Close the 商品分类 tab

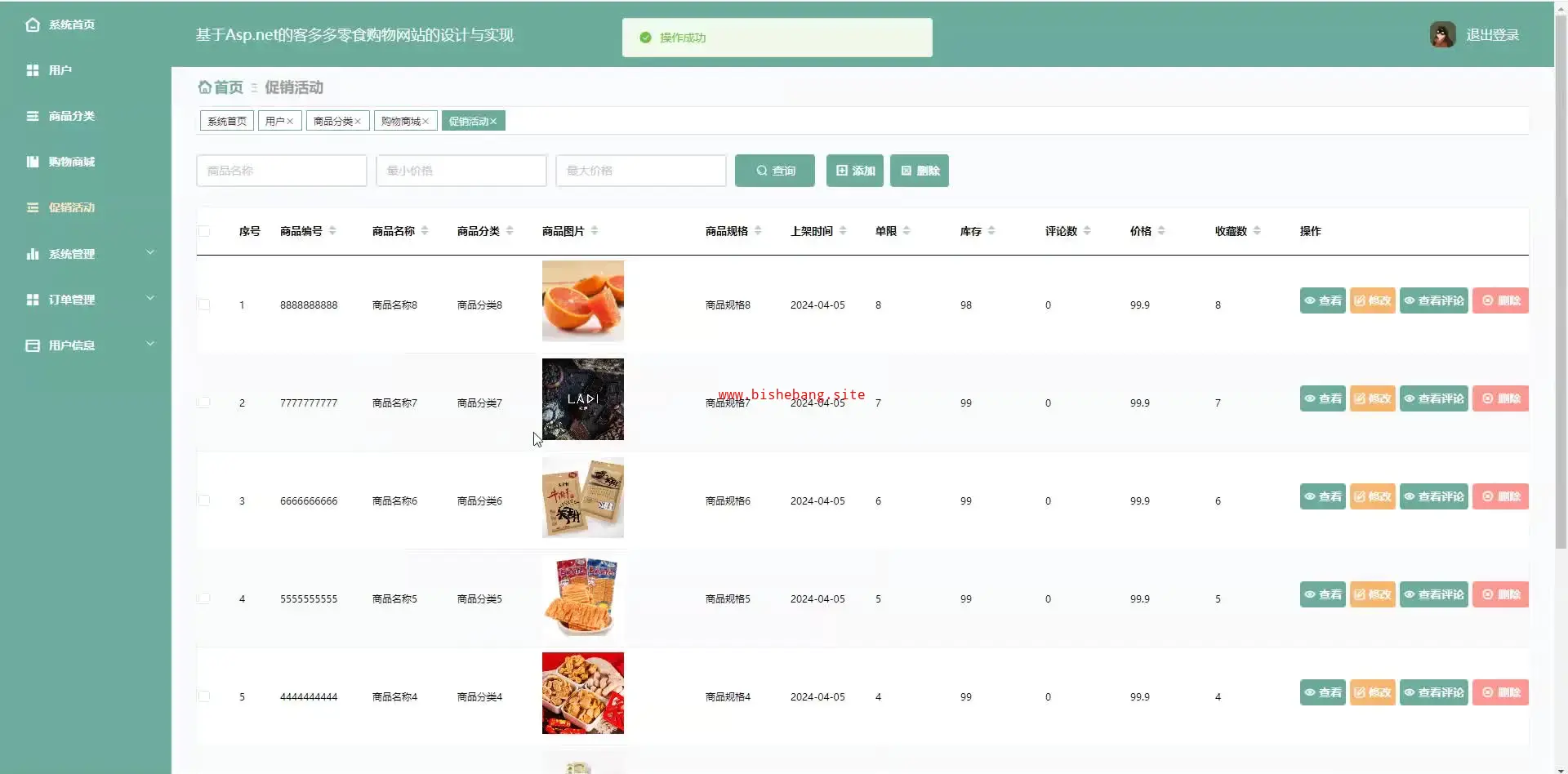pyautogui.click(x=358, y=121)
